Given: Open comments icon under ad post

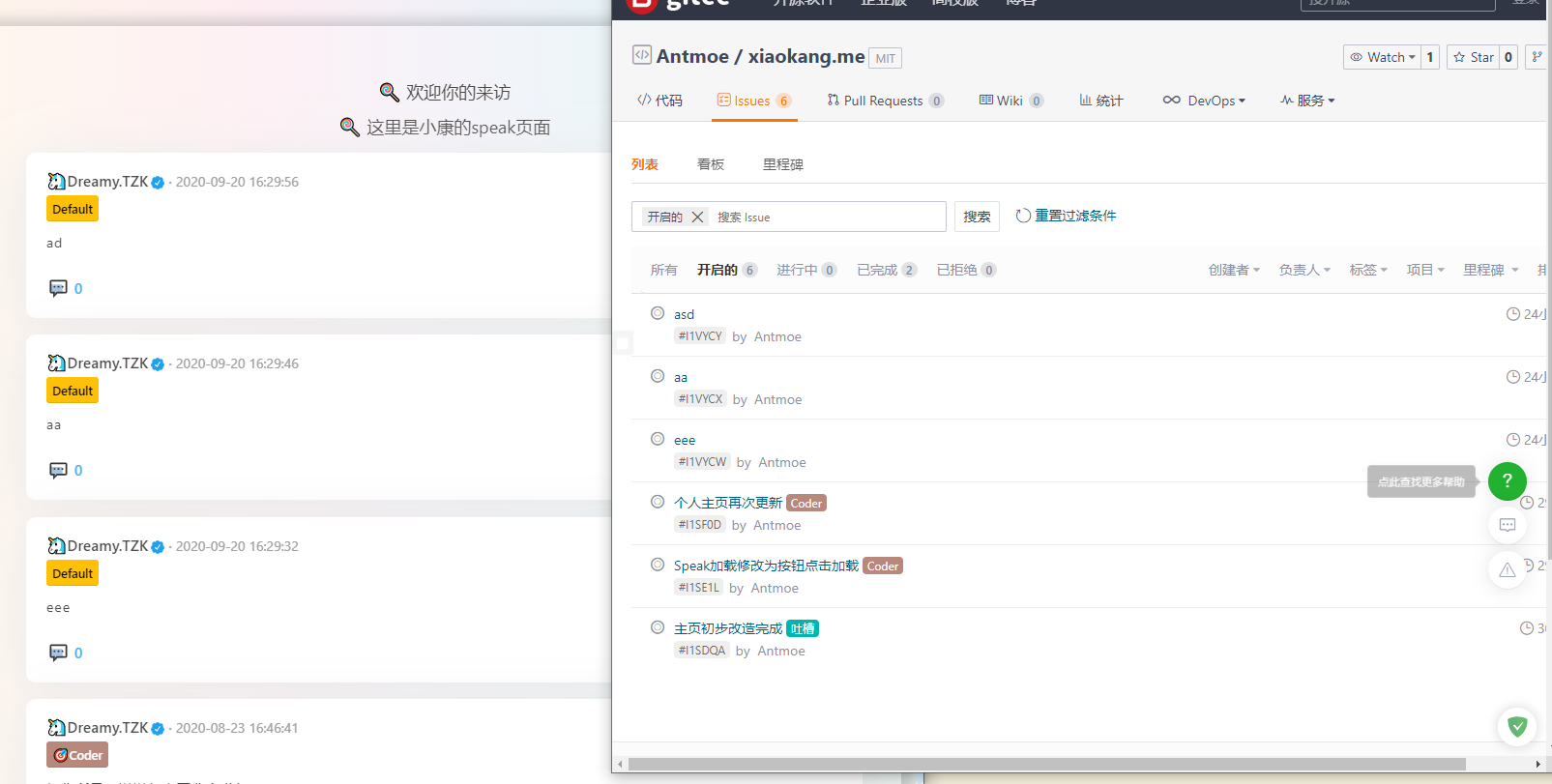Looking at the screenshot, I should tap(58, 288).
